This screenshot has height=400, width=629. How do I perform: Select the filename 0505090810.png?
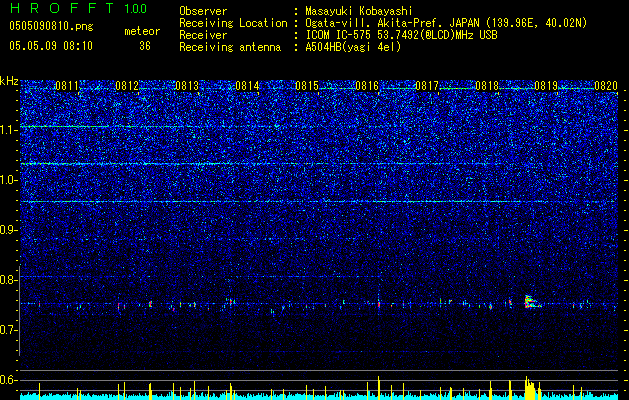(x=51, y=26)
